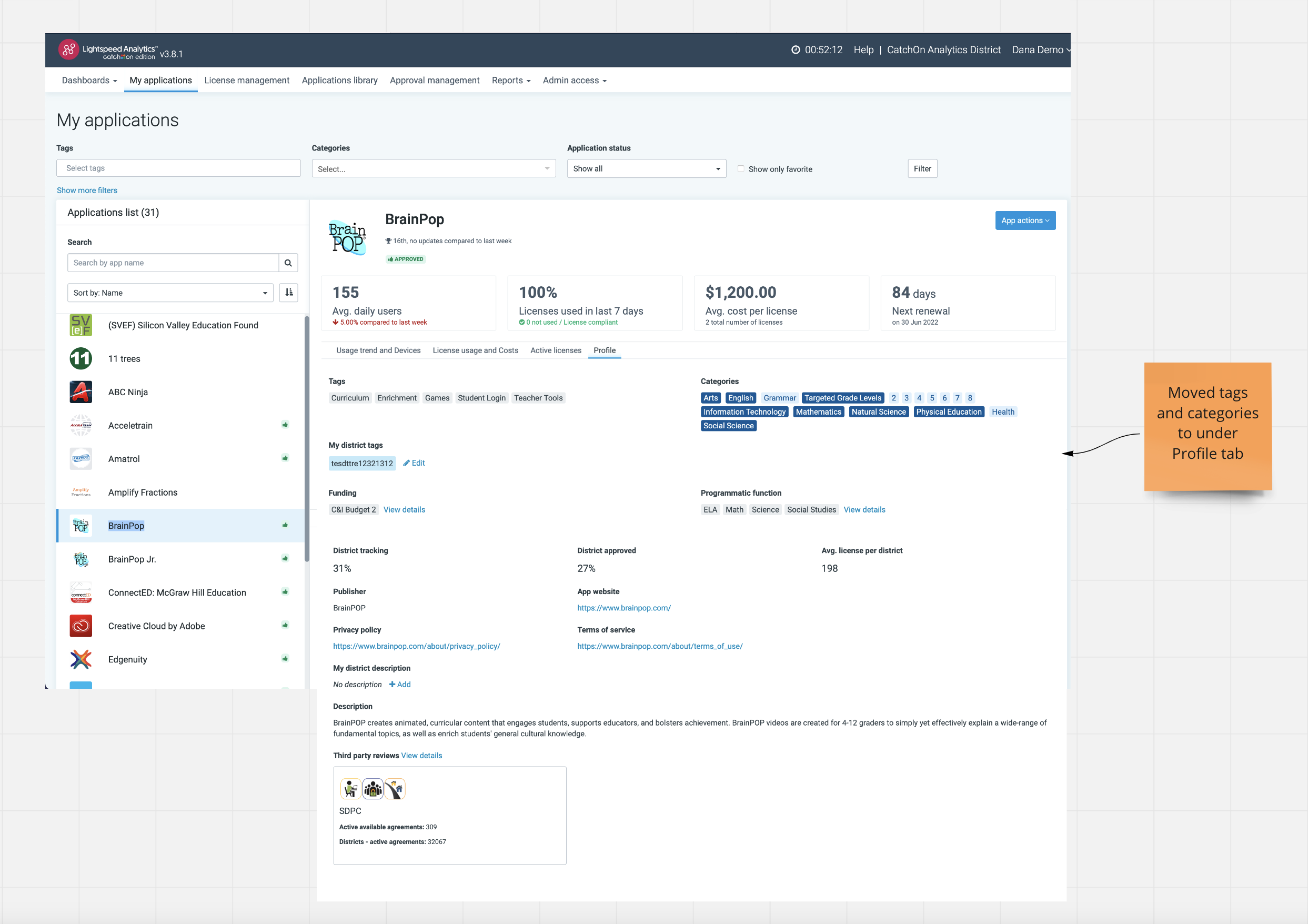
Task: Click the C&I Budget 2 funding chip
Action: pos(353,510)
